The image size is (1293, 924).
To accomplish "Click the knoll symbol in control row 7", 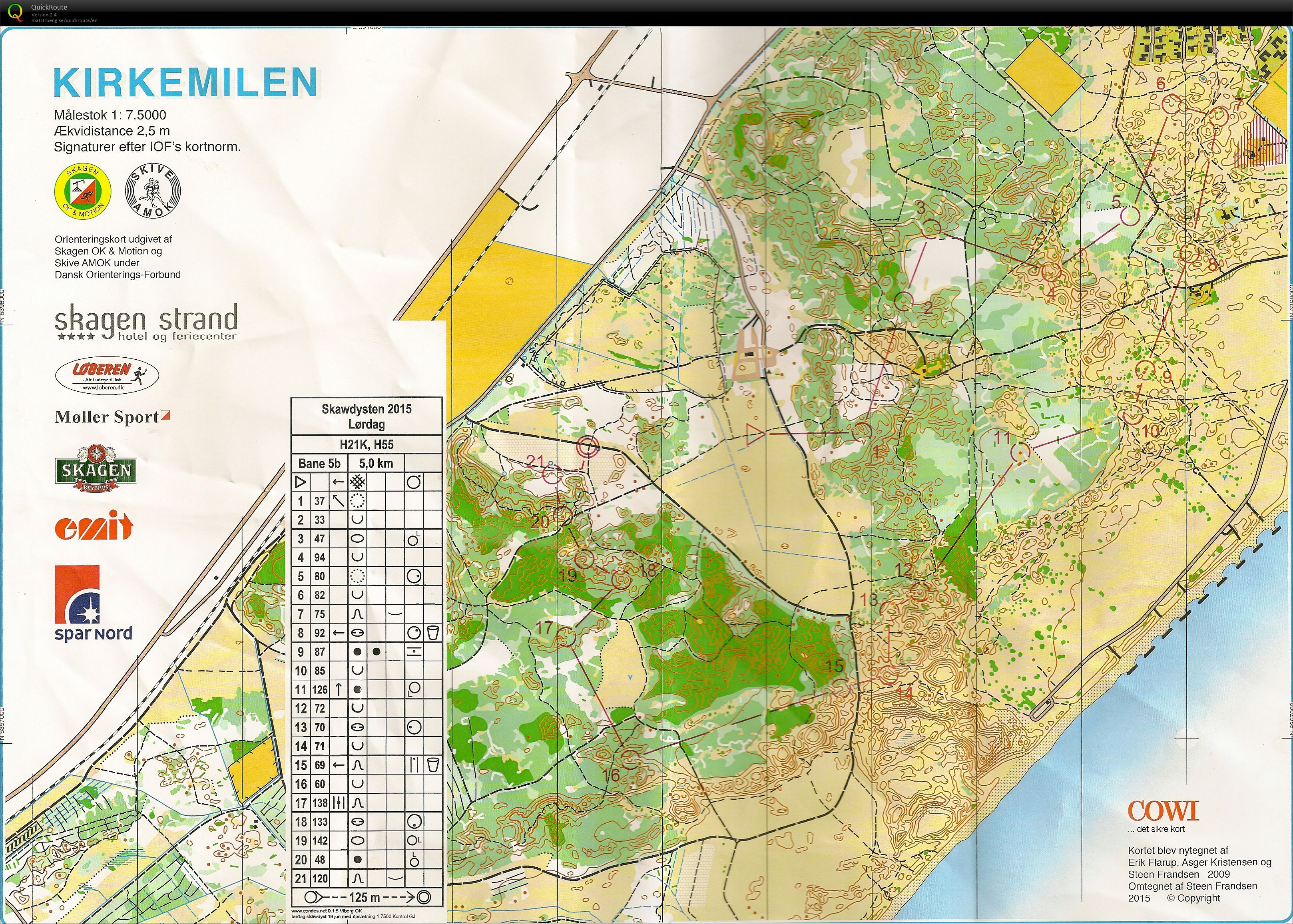I will click(357, 614).
